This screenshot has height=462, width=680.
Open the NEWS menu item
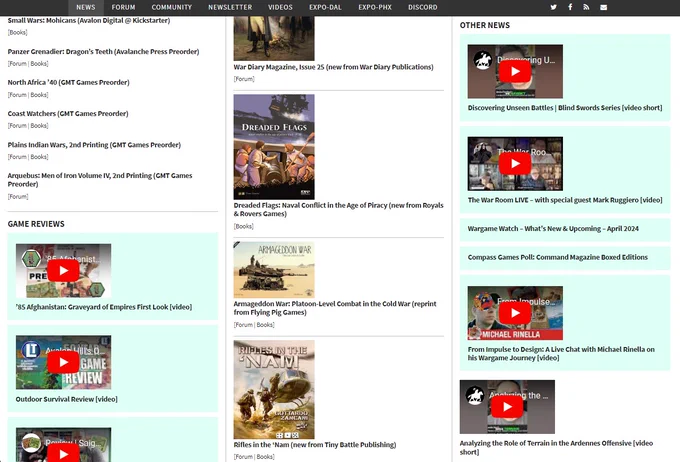pyautogui.click(x=85, y=7)
